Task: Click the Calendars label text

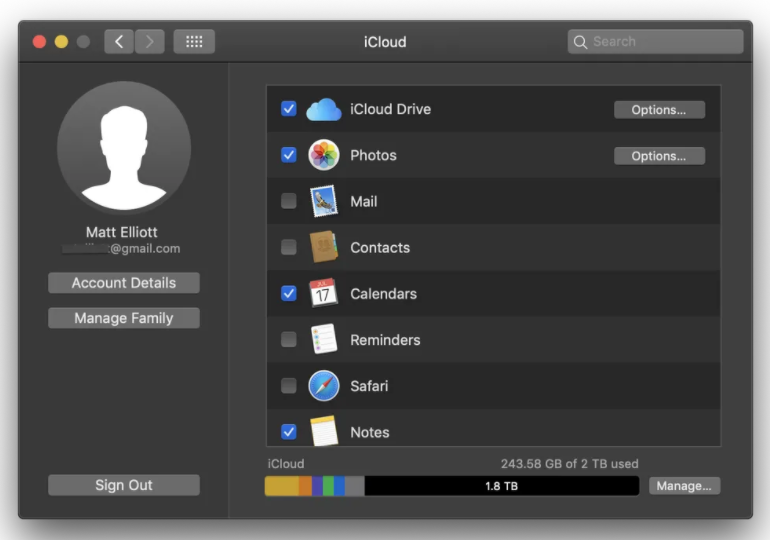Action: click(384, 294)
